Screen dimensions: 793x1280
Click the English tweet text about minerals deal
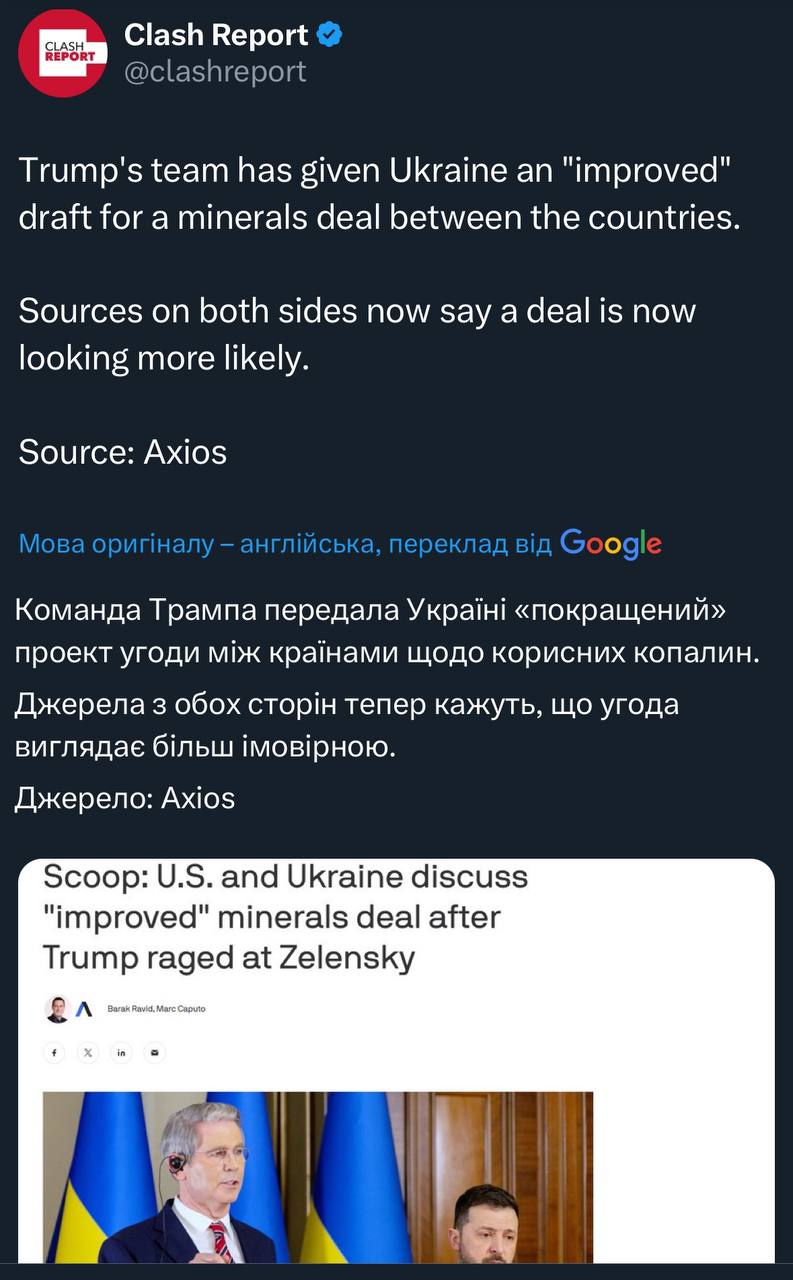point(380,194)
